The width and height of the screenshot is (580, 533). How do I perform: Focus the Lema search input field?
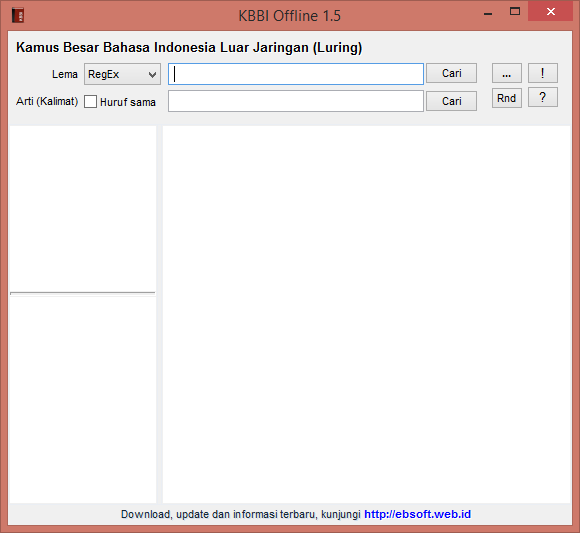[296, 74]
